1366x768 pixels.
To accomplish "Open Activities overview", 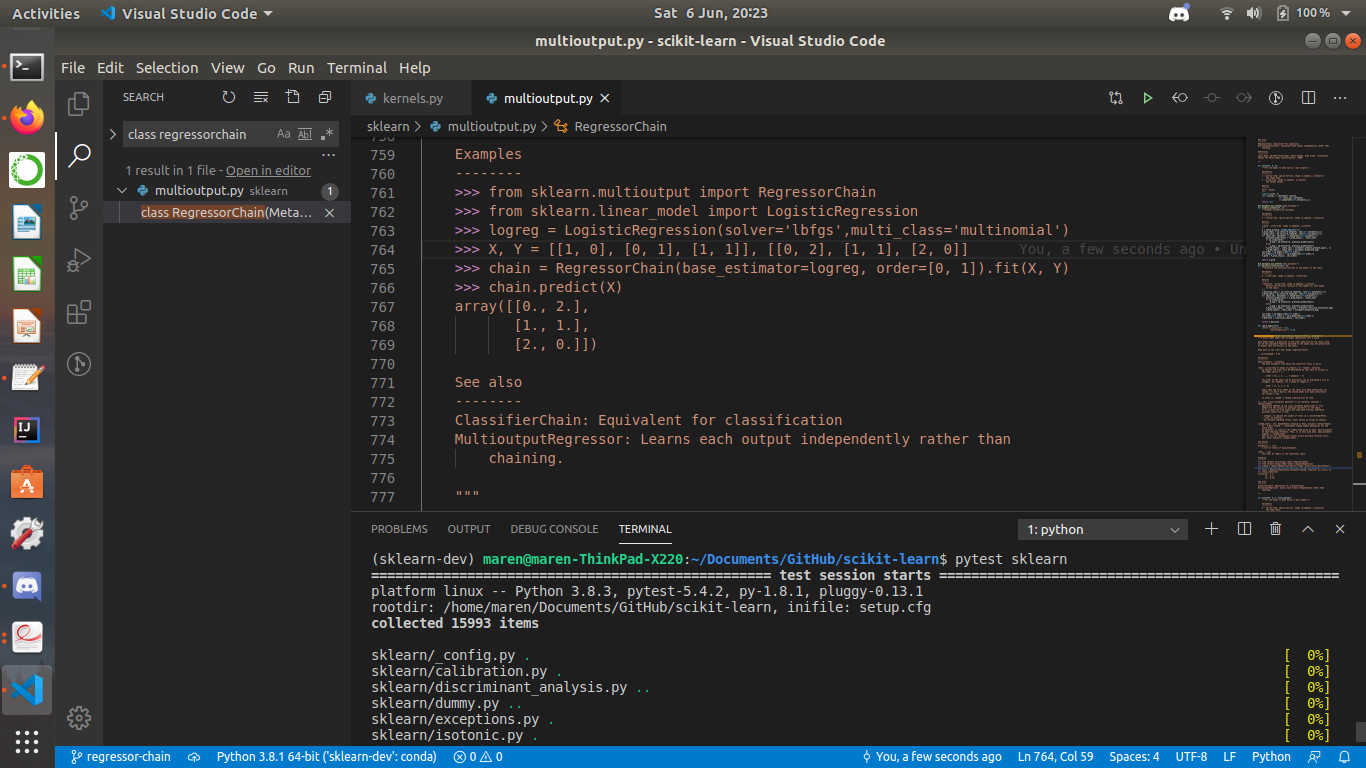I will [x=46, y=14].
